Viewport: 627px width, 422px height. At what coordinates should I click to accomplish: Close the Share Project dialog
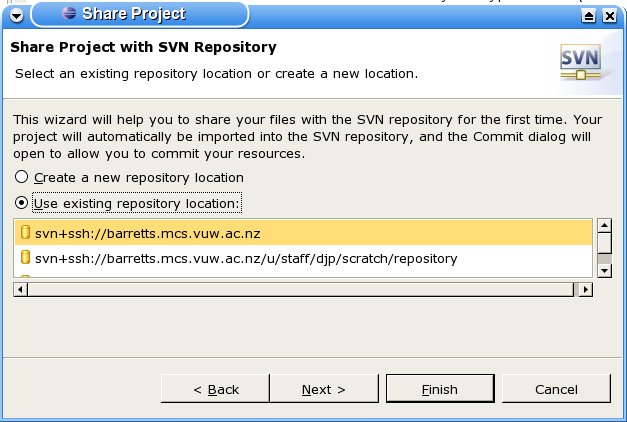pyautogui.click(x=610, y=16)
